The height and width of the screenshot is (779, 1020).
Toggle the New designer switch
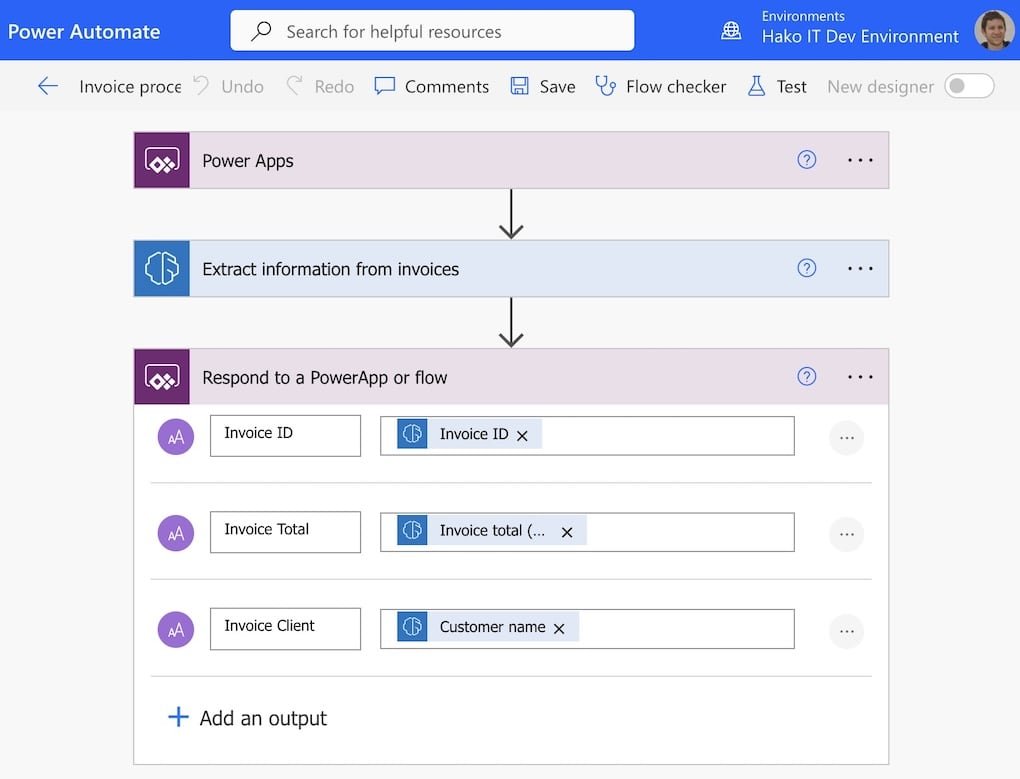969,86
